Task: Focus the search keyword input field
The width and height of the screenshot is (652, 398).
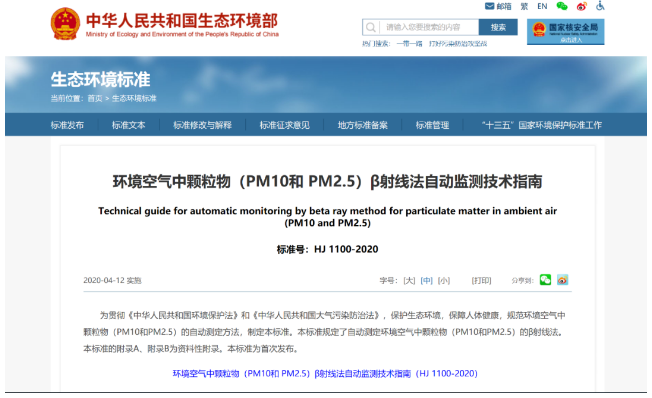Action: (x=430, y=27)
